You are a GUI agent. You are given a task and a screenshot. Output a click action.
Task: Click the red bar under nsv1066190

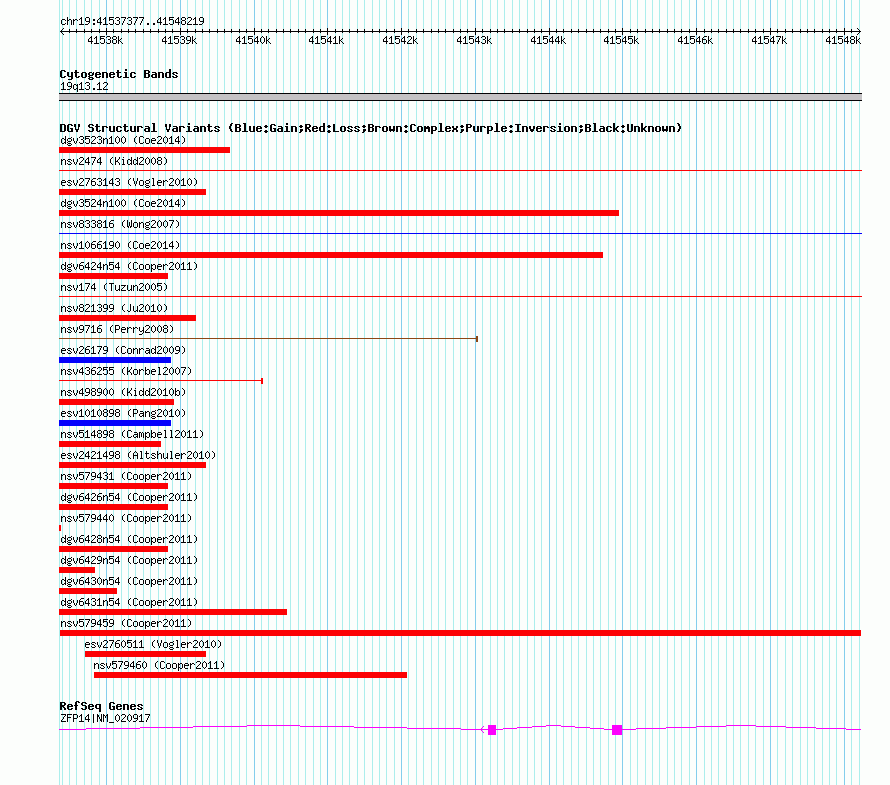[x=331, y=255]
